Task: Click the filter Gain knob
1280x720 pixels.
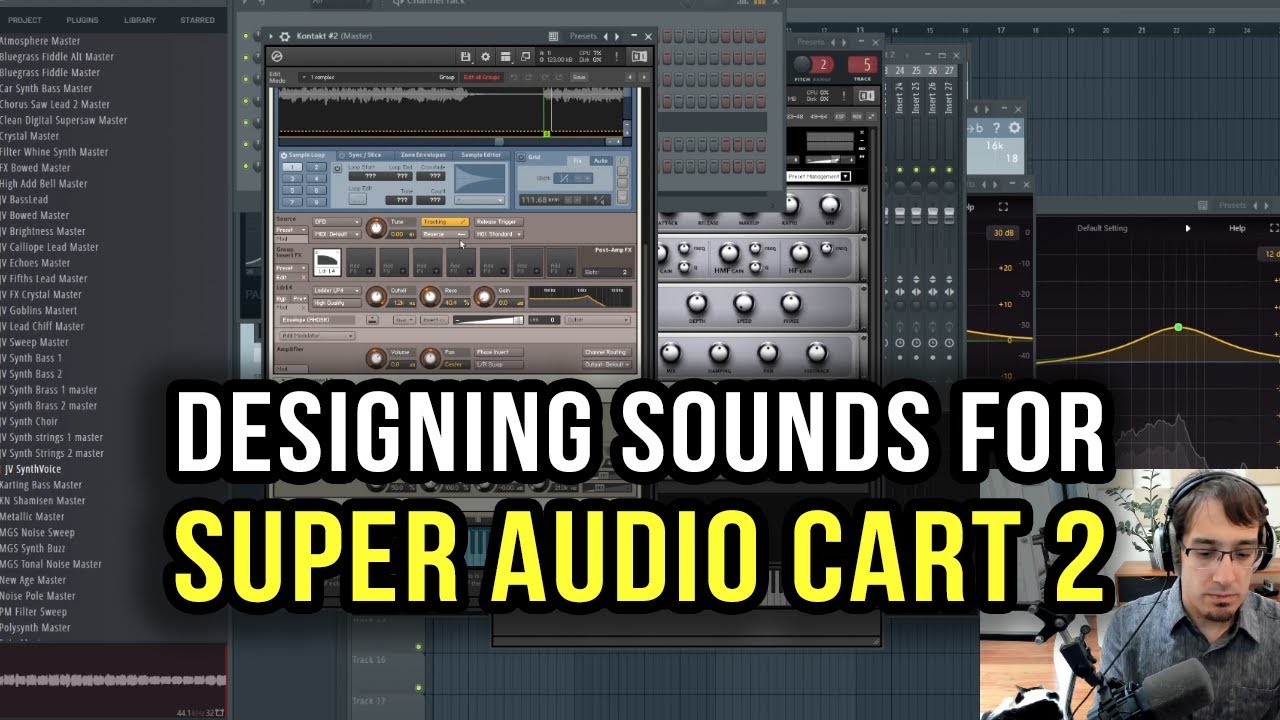Action: coord(484,297)
